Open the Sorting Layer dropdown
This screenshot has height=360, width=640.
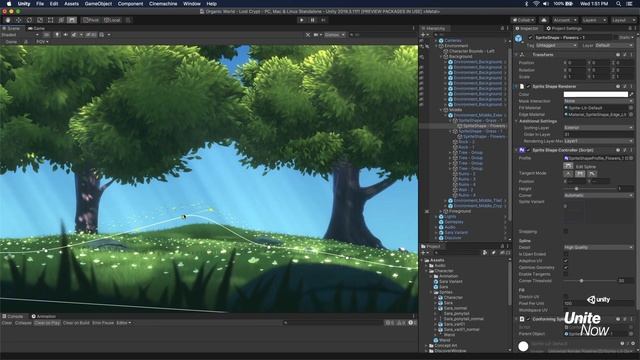(x=598, y=128)
